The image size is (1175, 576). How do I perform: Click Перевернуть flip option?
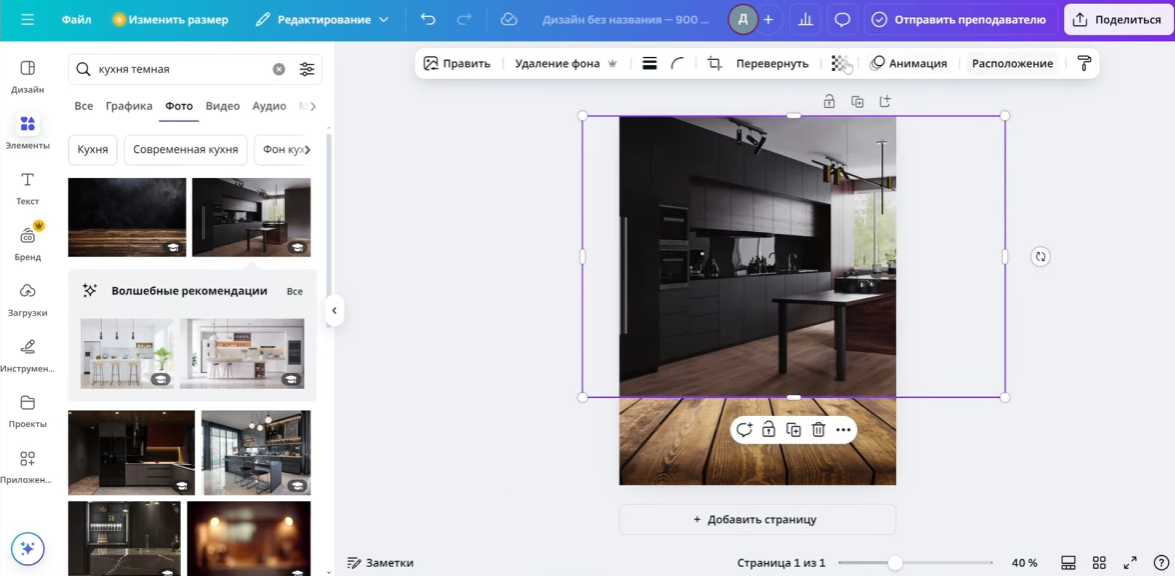[772, 64]
